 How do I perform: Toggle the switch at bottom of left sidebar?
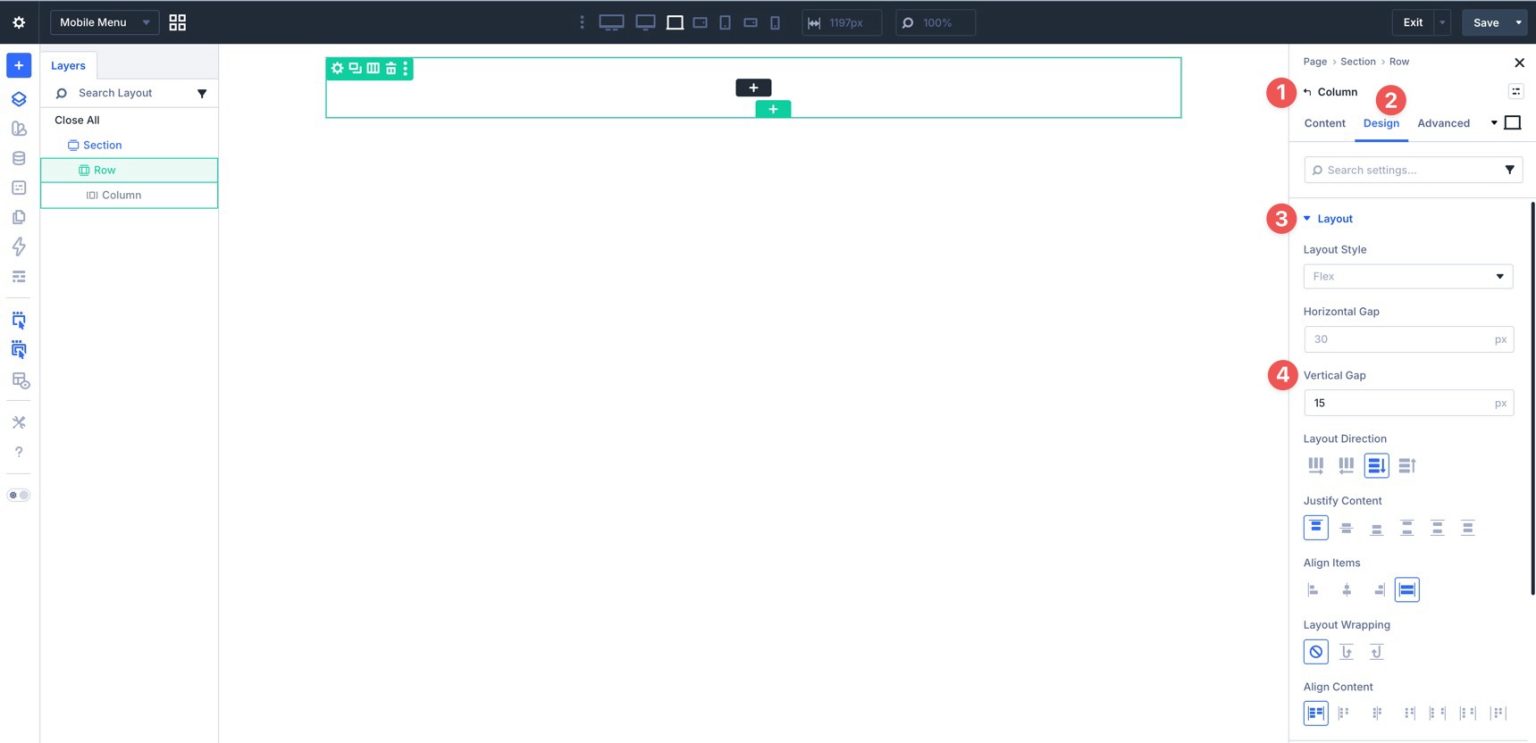[19, 495]
